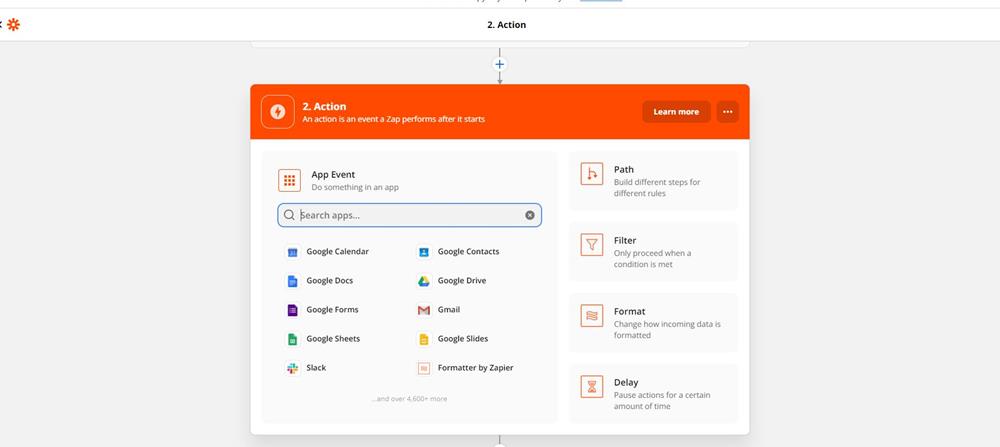Click the Action lightning bolt icon
This screenshot has width=1000, height=447.
pos(277,112)
